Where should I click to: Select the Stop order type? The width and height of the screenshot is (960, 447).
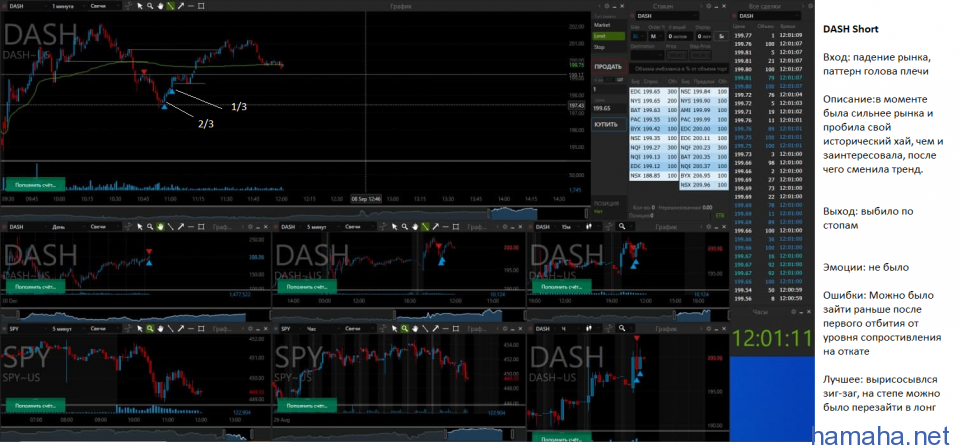(x=609, y=47)
